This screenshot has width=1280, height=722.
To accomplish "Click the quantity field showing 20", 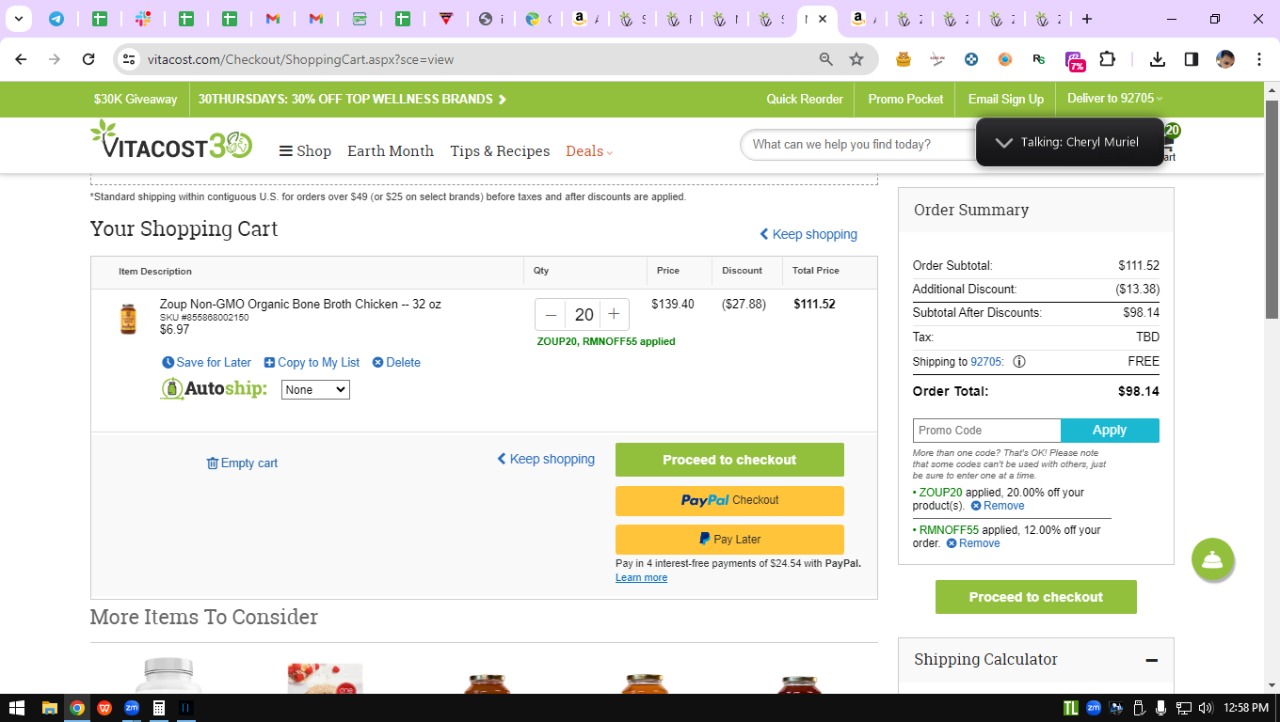I will [584, 314].
